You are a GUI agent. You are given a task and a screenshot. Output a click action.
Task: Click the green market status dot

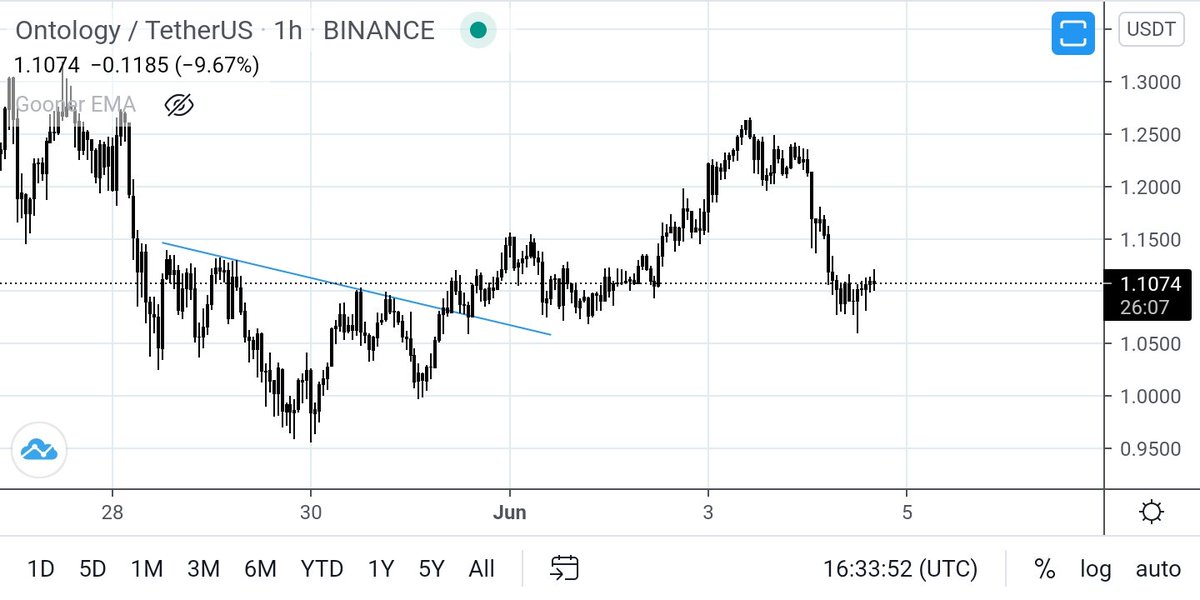478,31
